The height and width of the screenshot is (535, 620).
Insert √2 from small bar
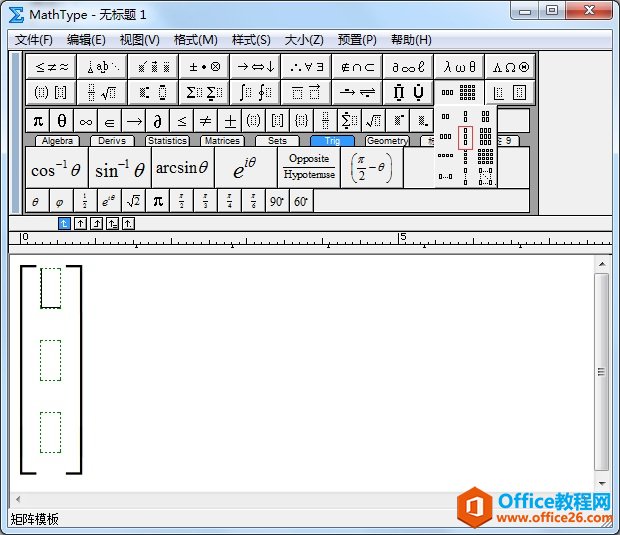pos(133,201)
